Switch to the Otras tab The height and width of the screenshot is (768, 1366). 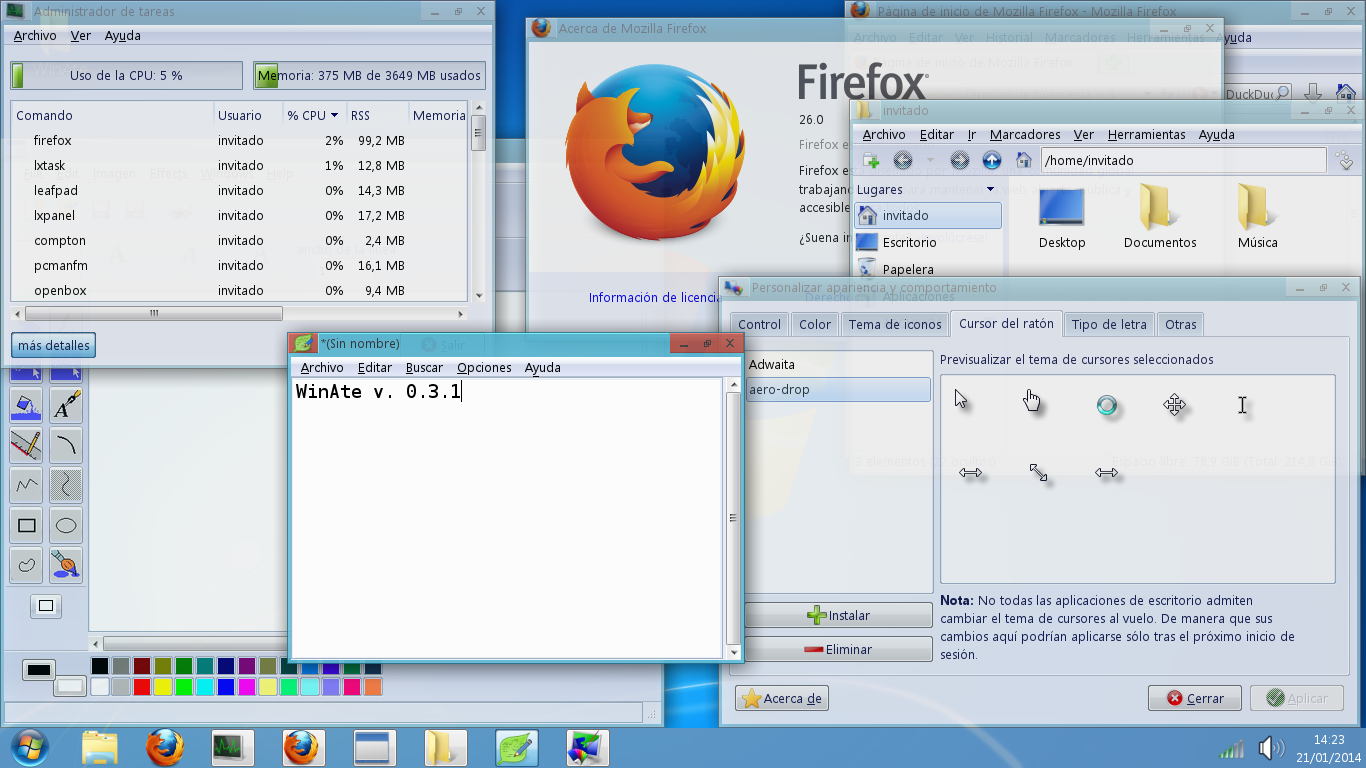pyautogui.click(x=1180, y=324)
